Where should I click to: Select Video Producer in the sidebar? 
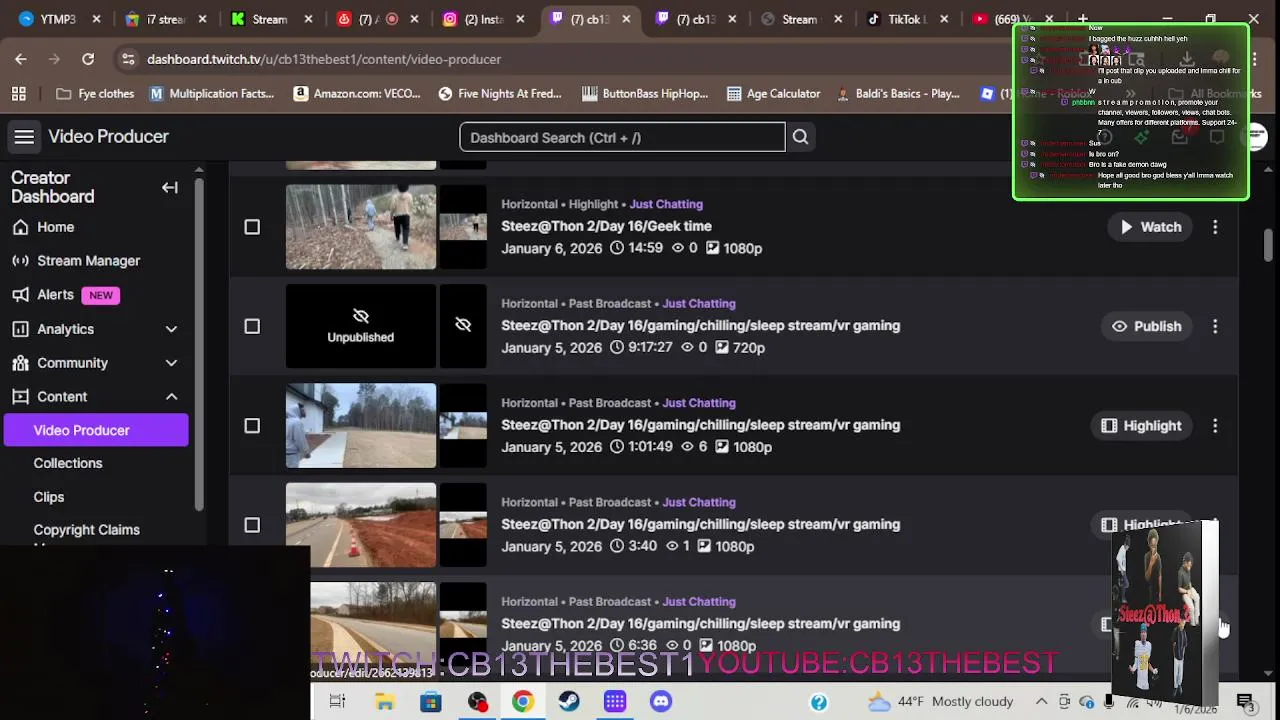coord(96,430)
